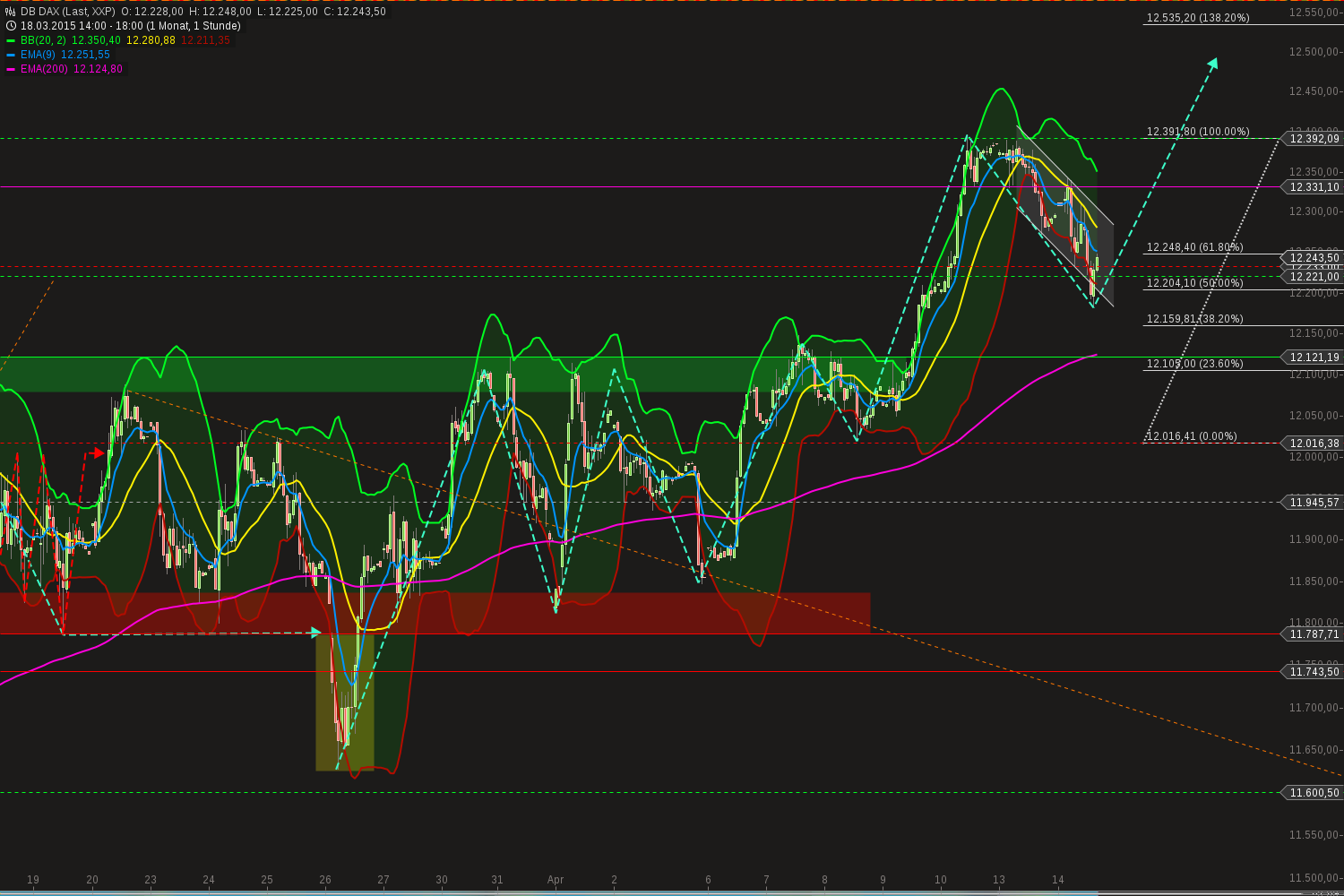
Task: Click the lower band value 12.211,35
Action: tap(205, 40)
